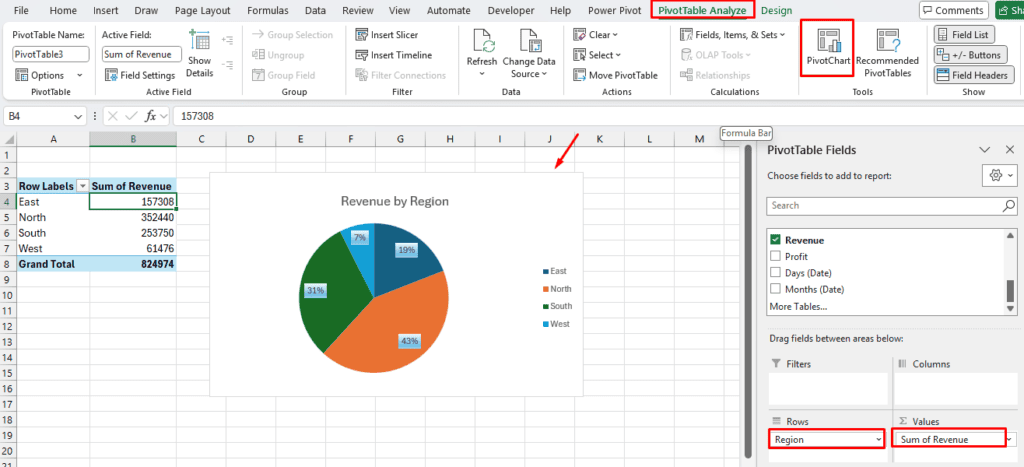Open the Name Box dropdown
1024x467 pixels.
tap(79, 116)
